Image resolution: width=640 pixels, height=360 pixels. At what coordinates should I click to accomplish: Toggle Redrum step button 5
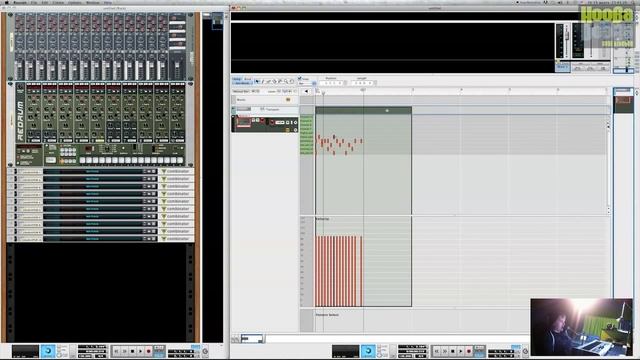coord(109,160)
